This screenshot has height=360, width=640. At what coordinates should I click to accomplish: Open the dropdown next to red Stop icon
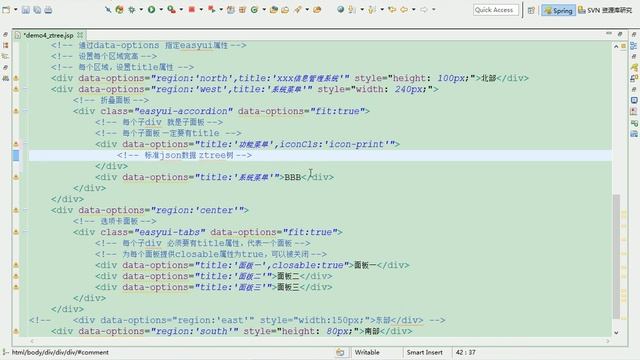point(201,10)
